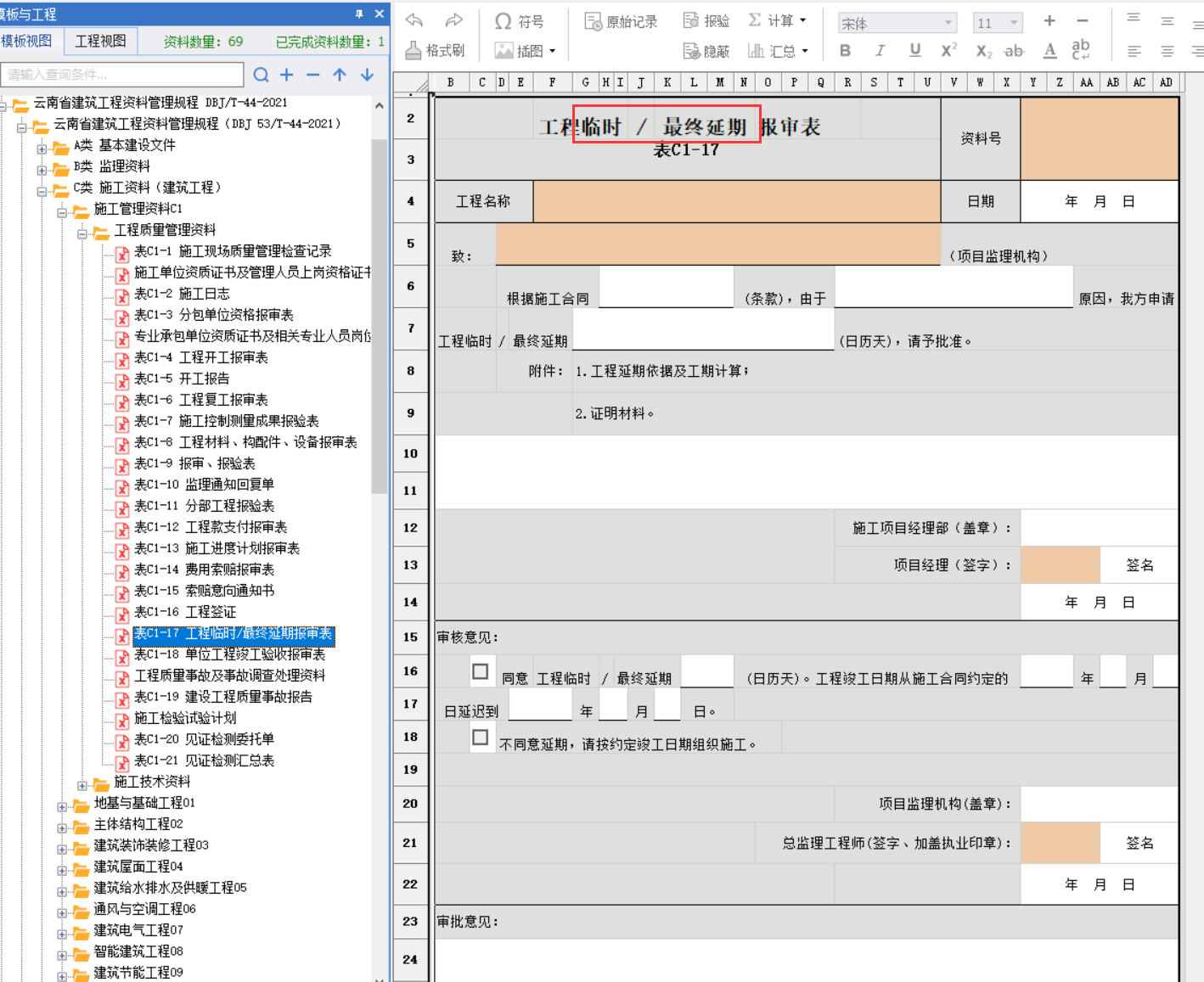Select row header 10

(411, 453)
